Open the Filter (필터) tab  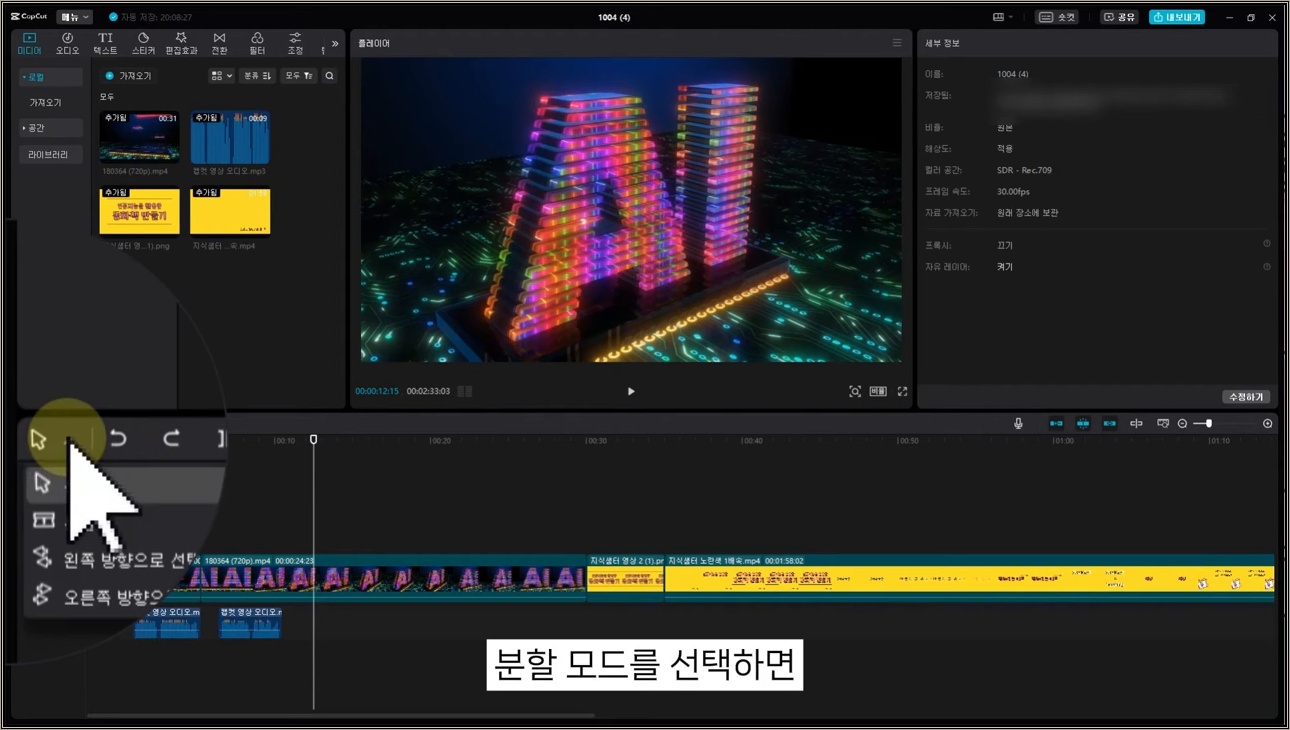[x=257, y=43]
